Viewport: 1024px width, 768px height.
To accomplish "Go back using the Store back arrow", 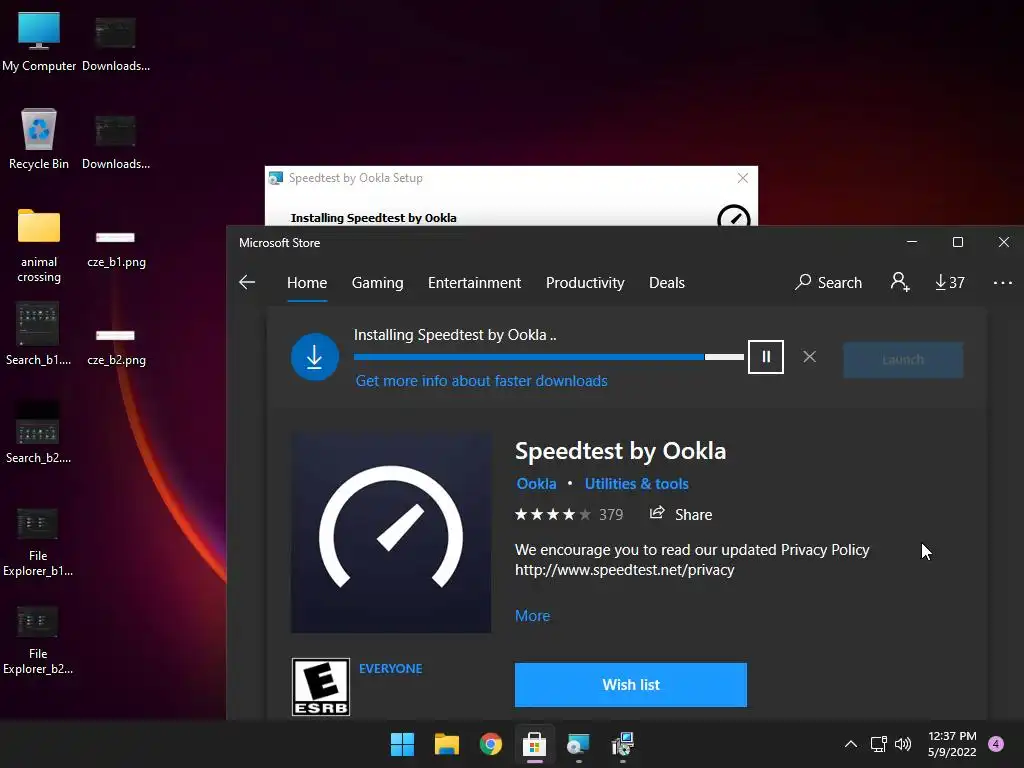I will point(247,282).
